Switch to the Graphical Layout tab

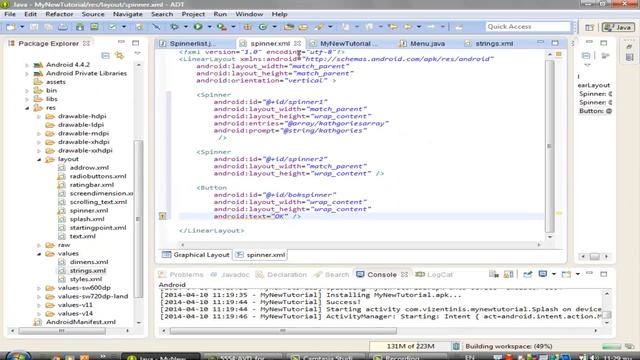point(196,255)
